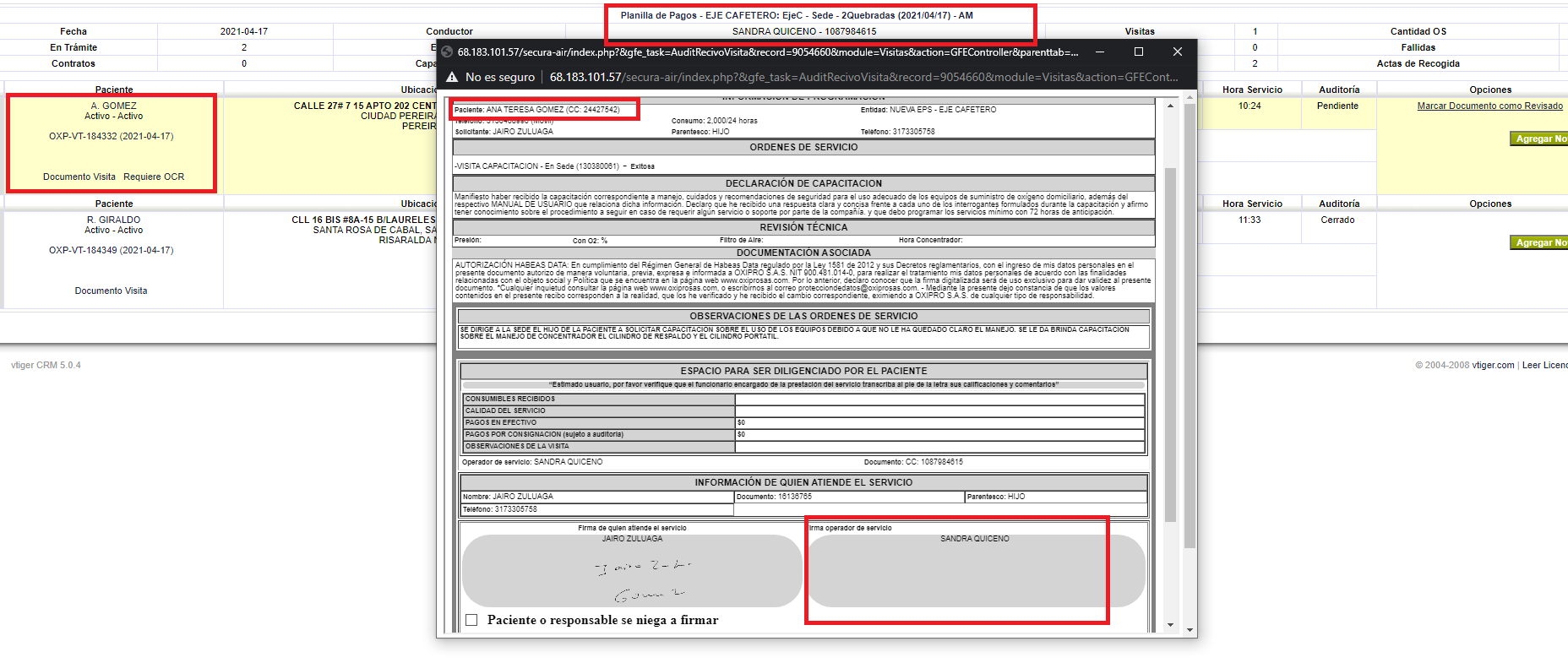Screen dimensions: 1568x663
Task: Click 'Teléfono: 3173305758' field in attendee info
Action: point(597,509)
